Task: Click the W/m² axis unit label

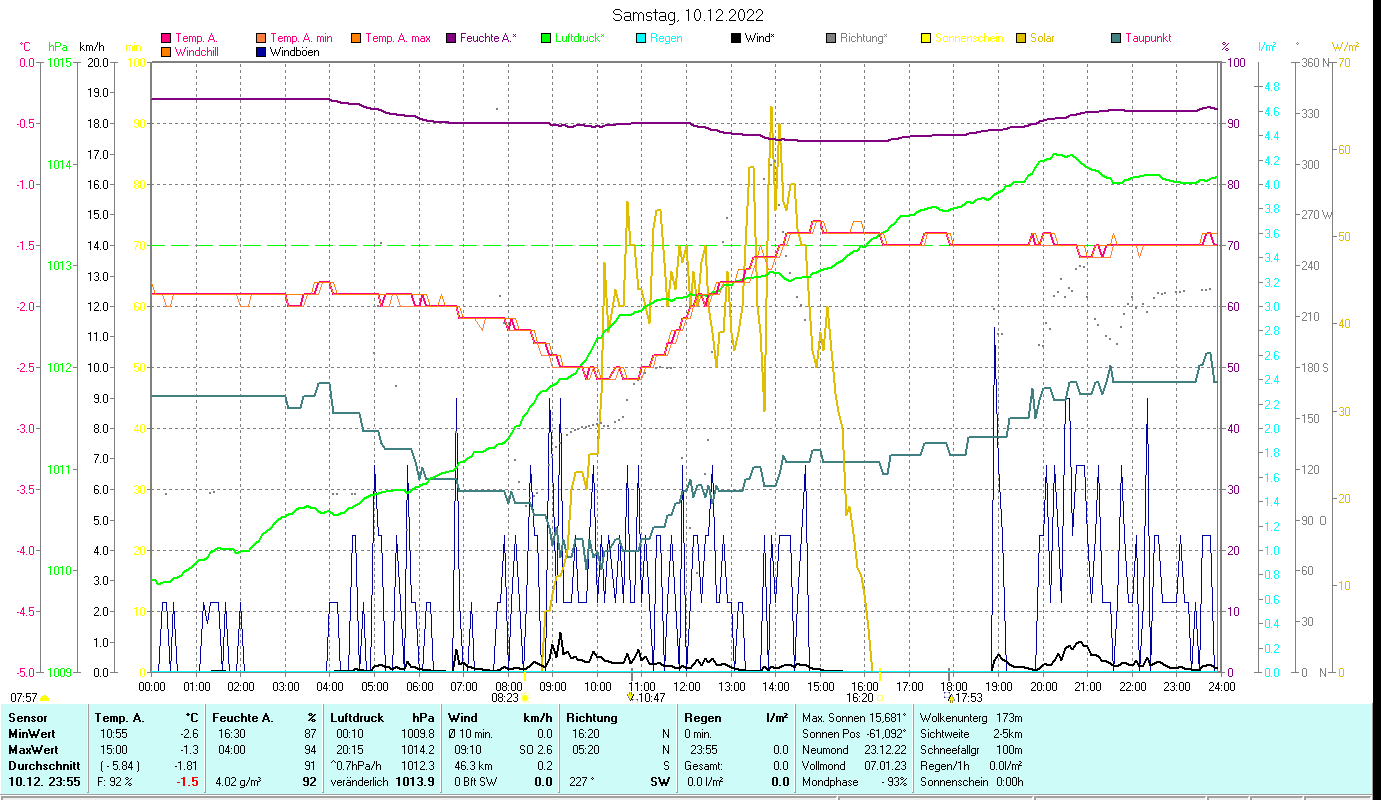Action: 1346,47
